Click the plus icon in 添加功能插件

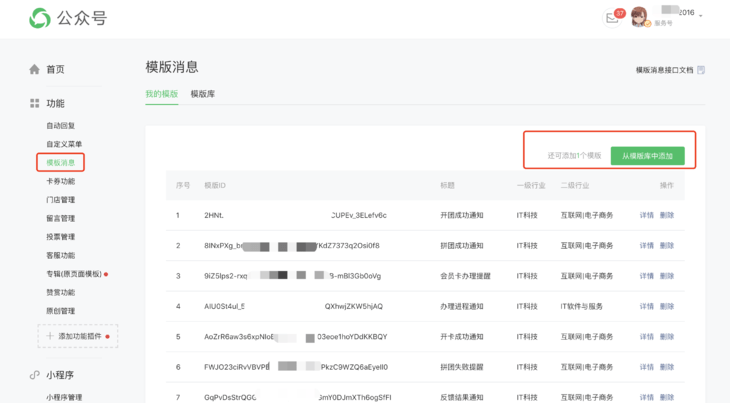[50, 337]
